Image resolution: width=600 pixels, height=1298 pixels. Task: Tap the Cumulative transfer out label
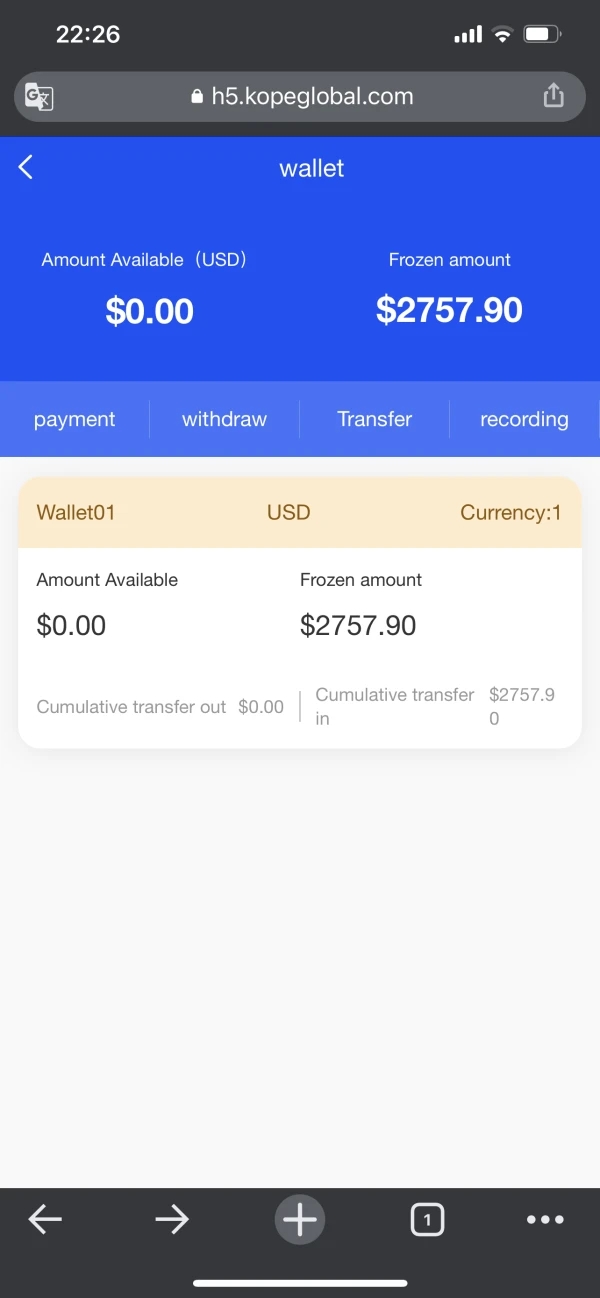pos(131,707)
